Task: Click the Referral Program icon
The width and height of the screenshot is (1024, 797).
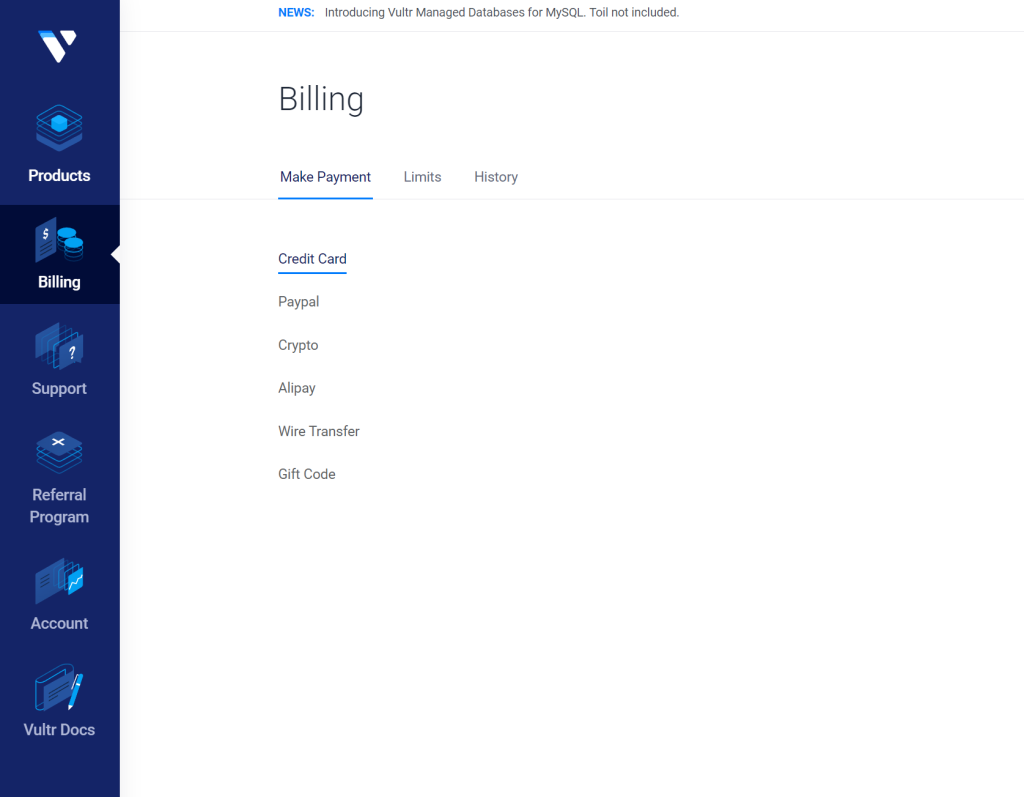Action: [x=59, y=452]
